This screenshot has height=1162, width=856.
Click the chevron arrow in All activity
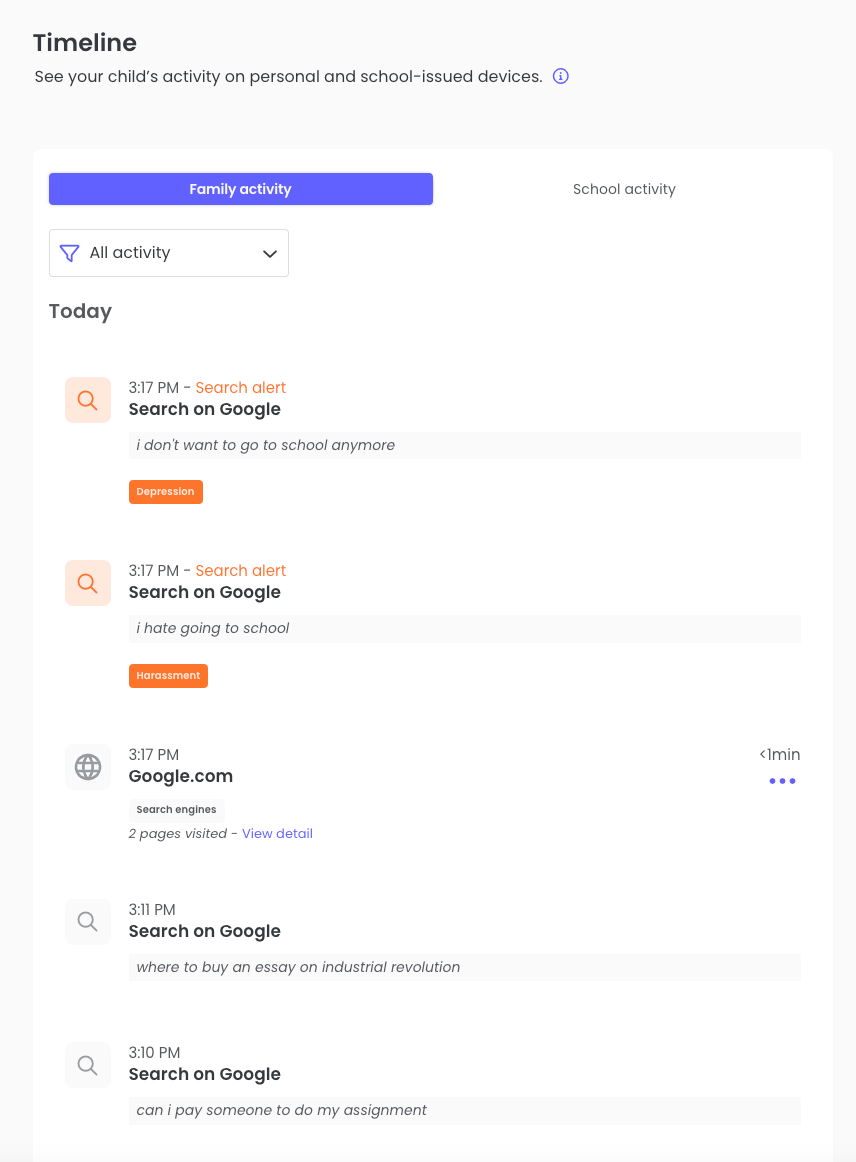270,254
